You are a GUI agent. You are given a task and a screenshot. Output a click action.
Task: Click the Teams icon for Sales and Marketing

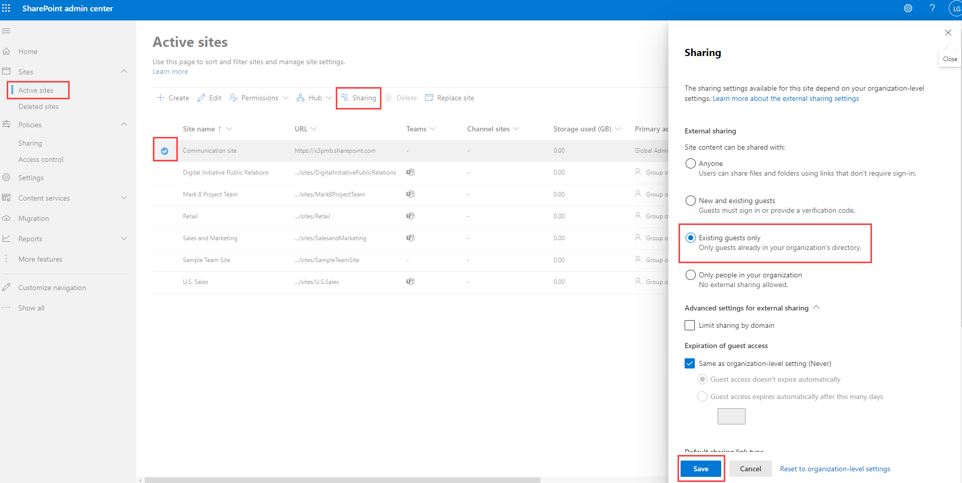[410, 238]
